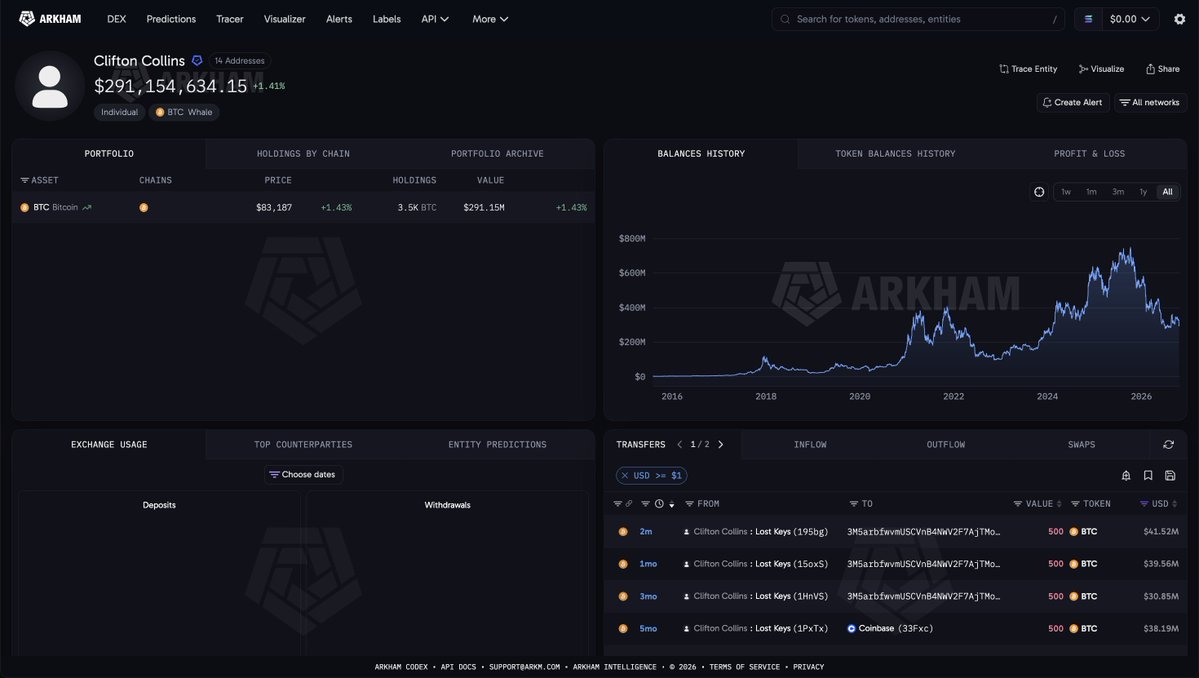Image resolution: width=1199 pixels, height=678 pixels.
Task: Open the Top Counterparties tab
Action: [x=303, y=444]
